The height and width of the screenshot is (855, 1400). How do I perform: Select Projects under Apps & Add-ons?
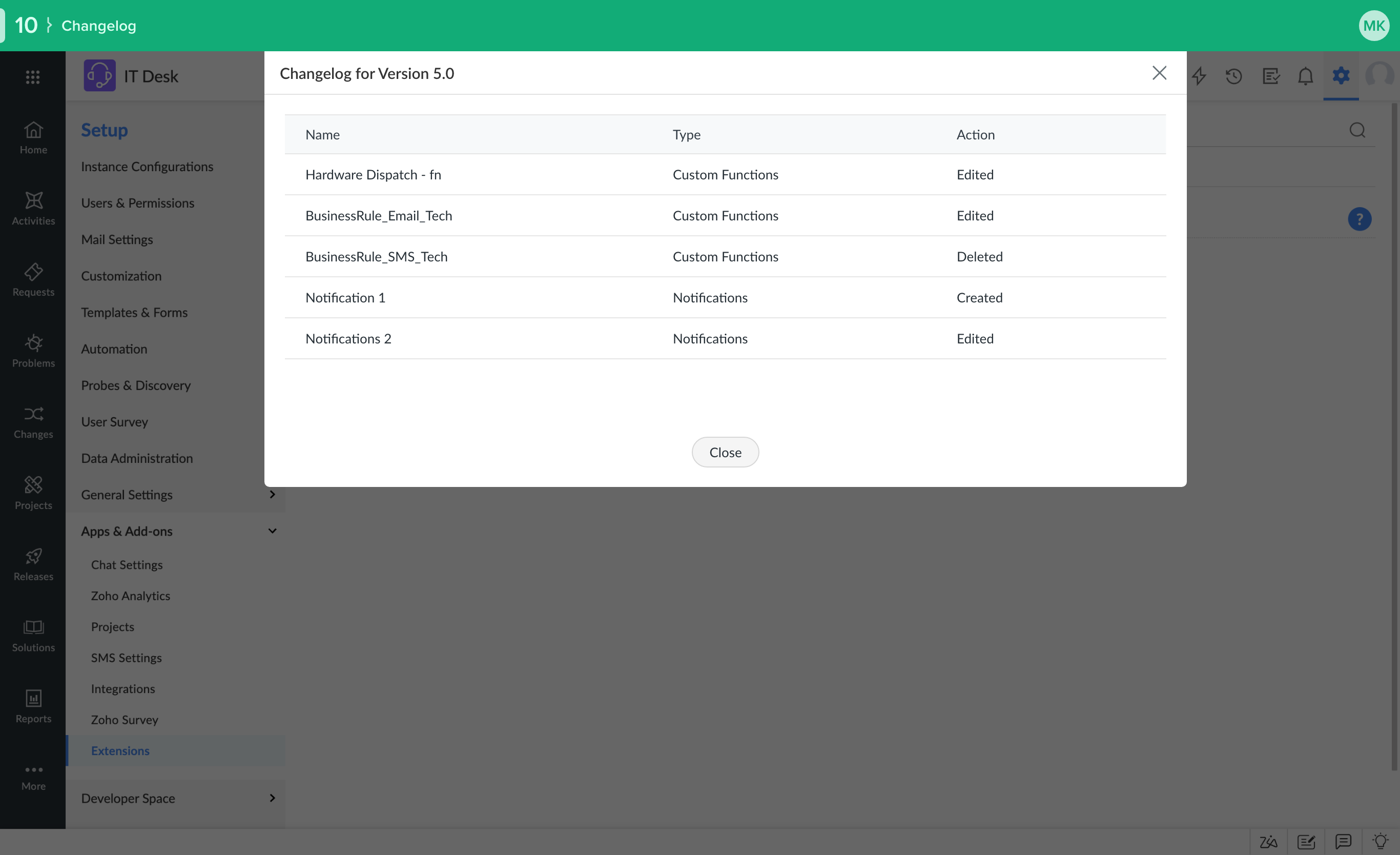[x=113, y=626]
